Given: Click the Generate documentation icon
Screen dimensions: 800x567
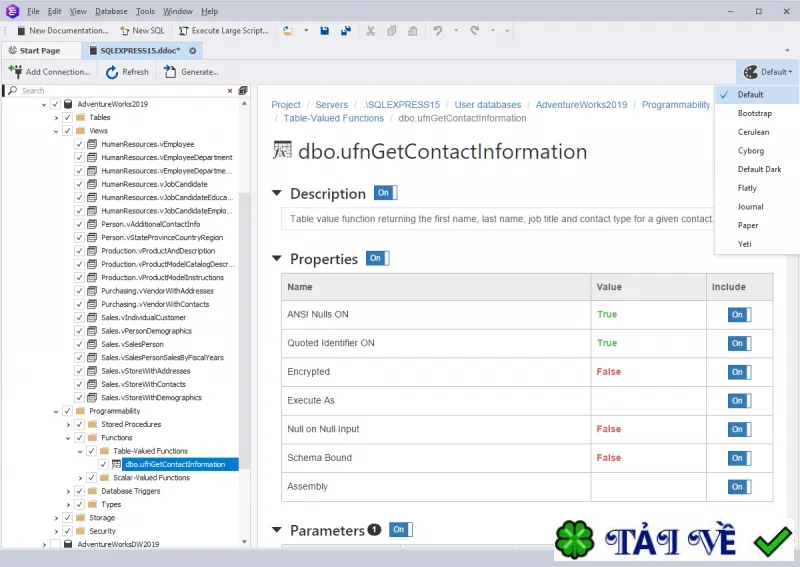Looking at the screenshot, I should coord(170,72).
